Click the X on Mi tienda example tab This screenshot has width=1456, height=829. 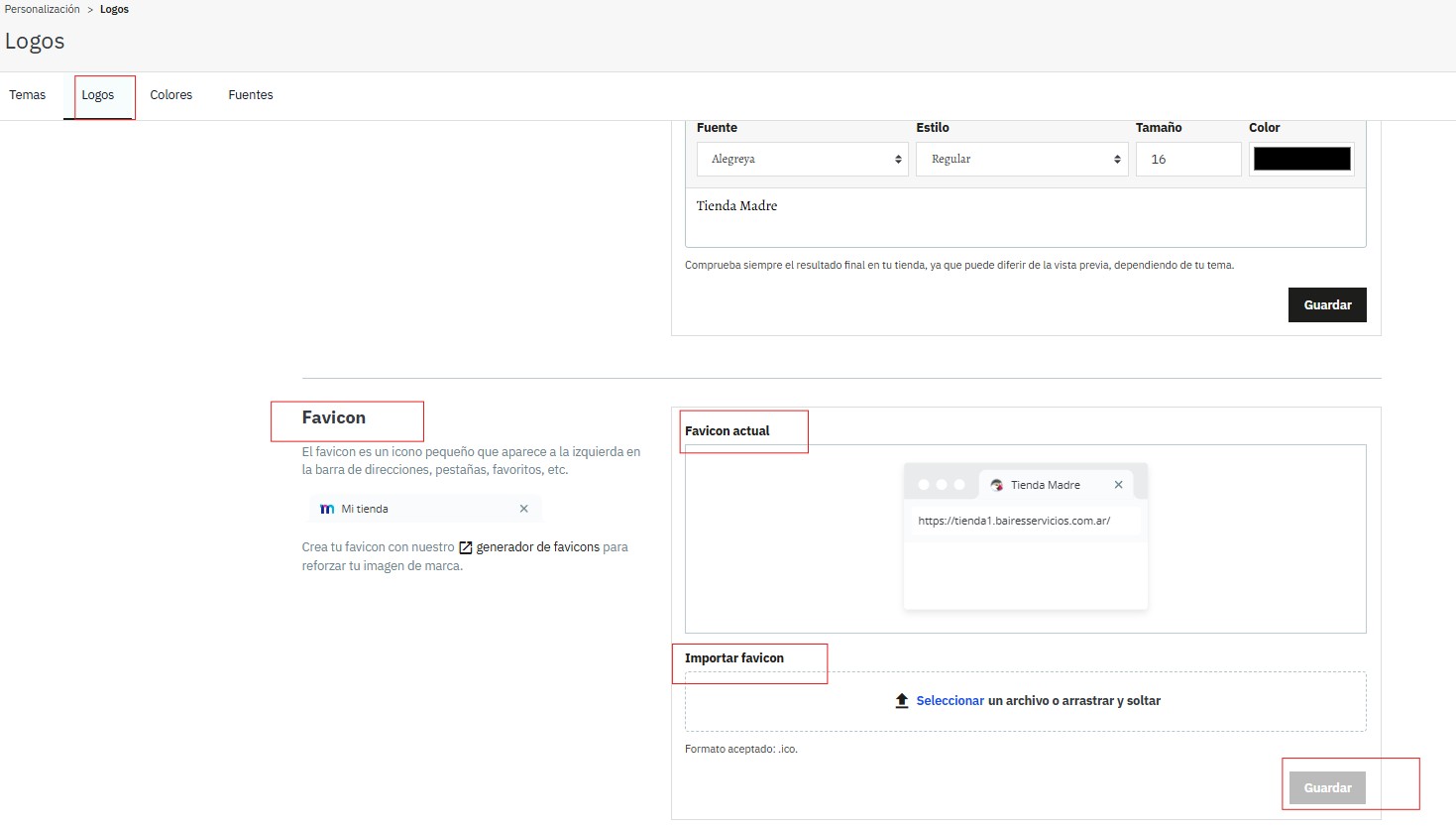(x=523, y=509)
